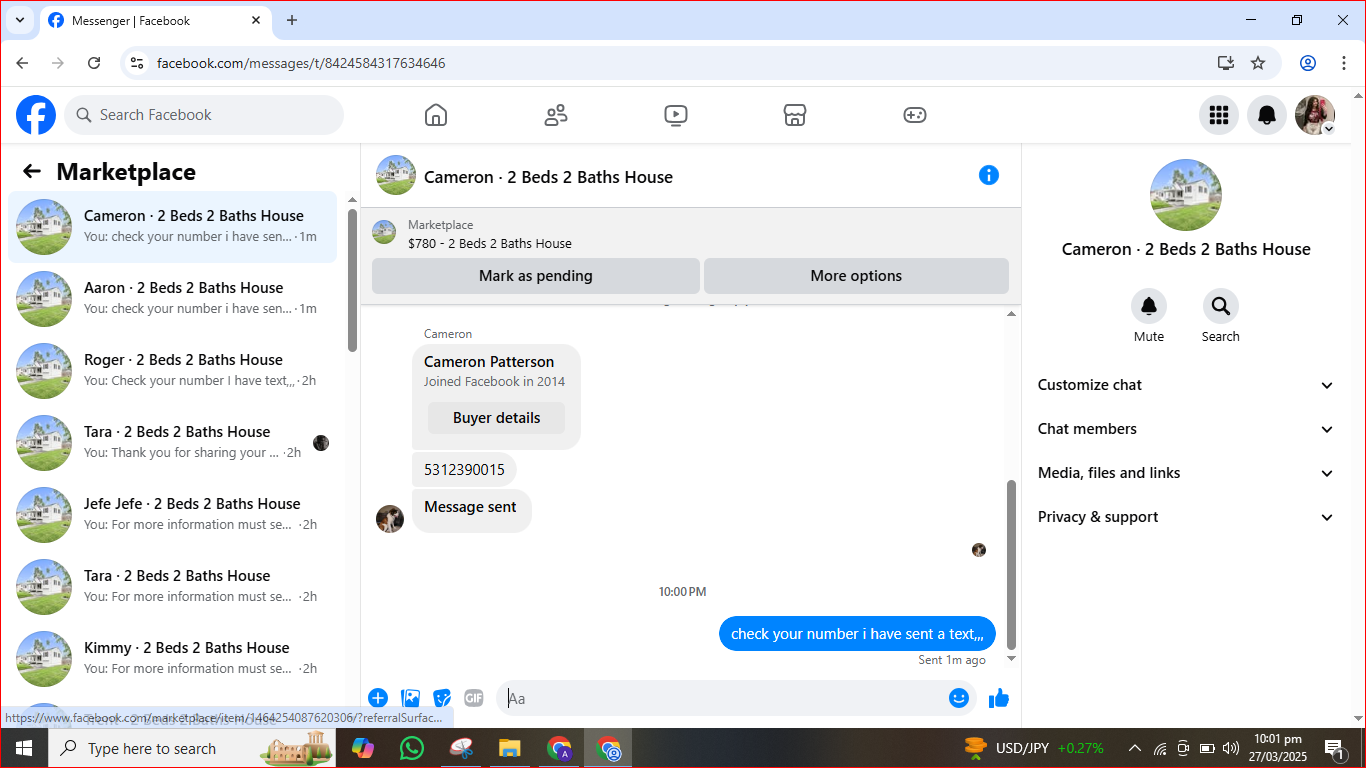Open the Marketplace storefront icon
Screen dimensions: 1366x768
coord(795,115)
